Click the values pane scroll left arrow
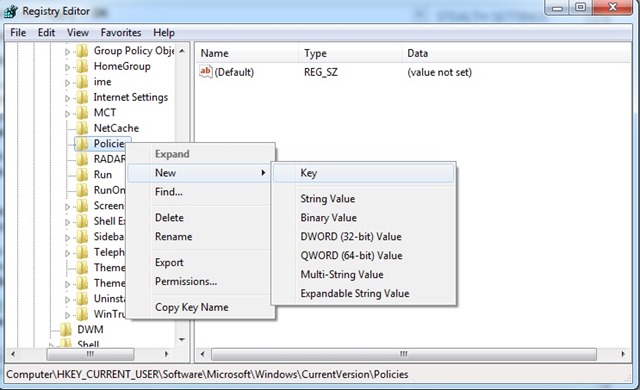This screenshot has width=640, height=390. point(203,354)
